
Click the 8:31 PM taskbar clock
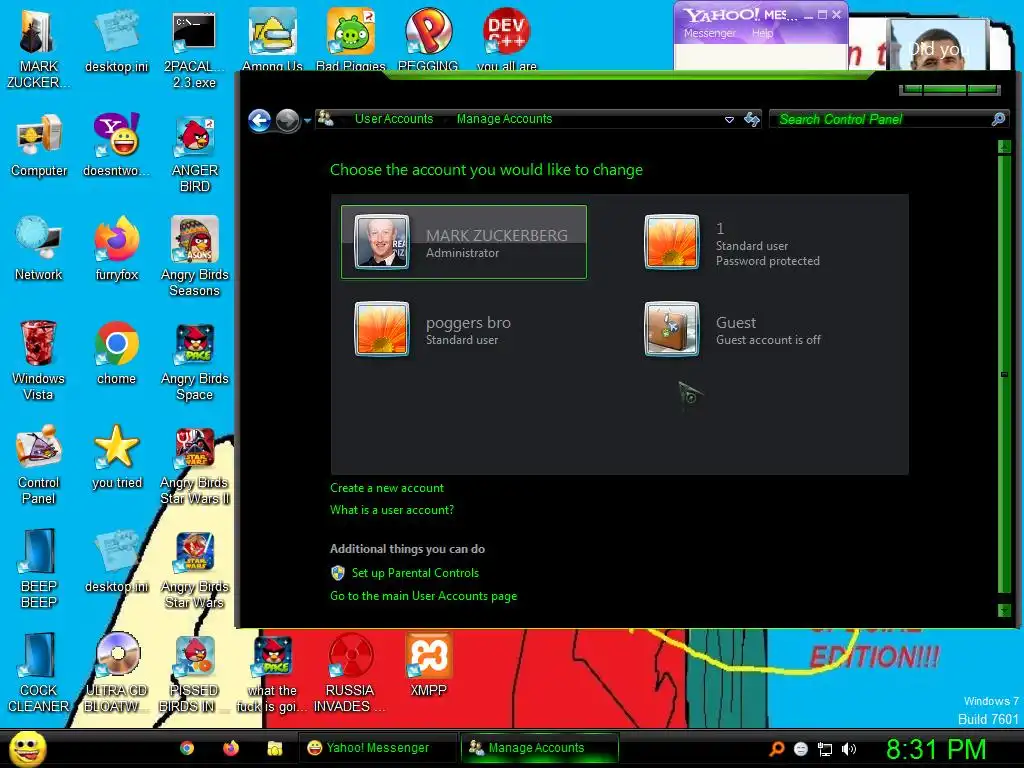[936, 748]
